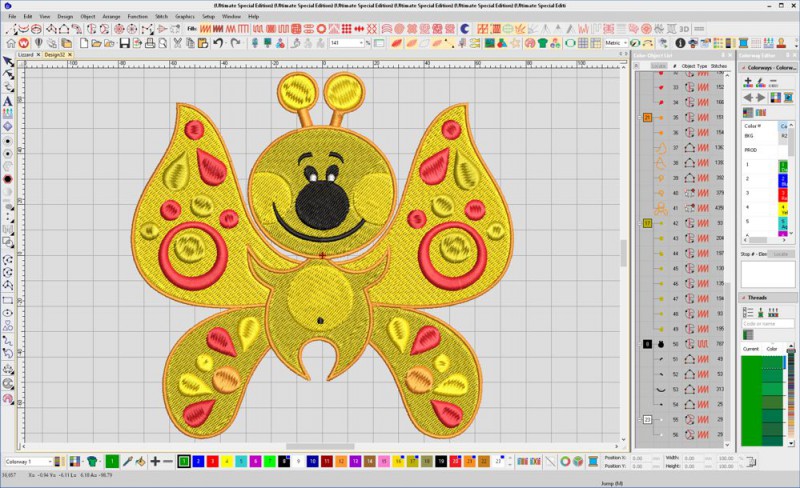This screenshot has width=800, height=488.
Task: Paste from clipboard icon in toolbar
Action: coord(203,43)
